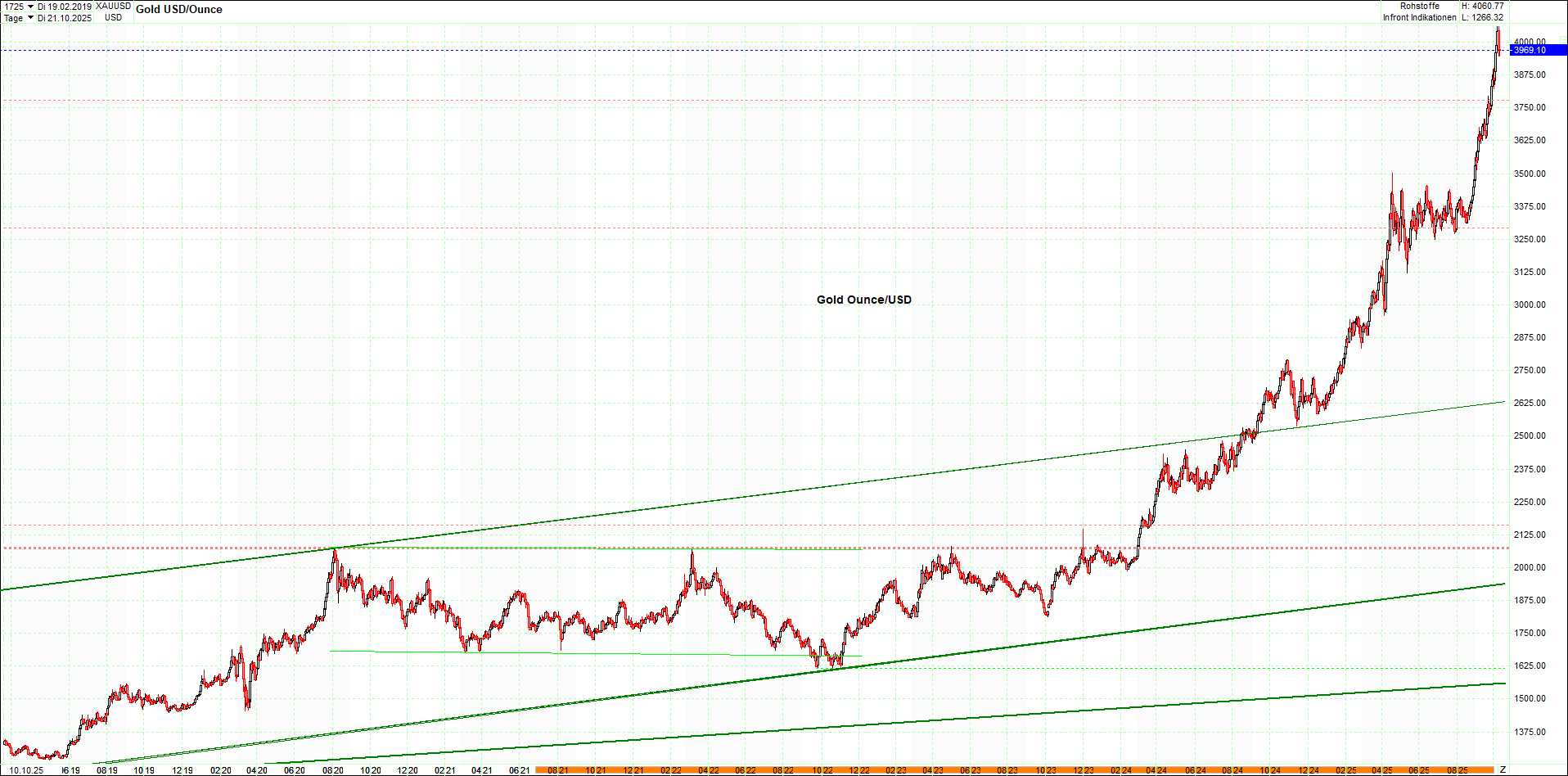This screenshot has height=776, width=1568.
Task: Select the Gold Ounce/USD text annotation
Action: (x=863, y=300)
